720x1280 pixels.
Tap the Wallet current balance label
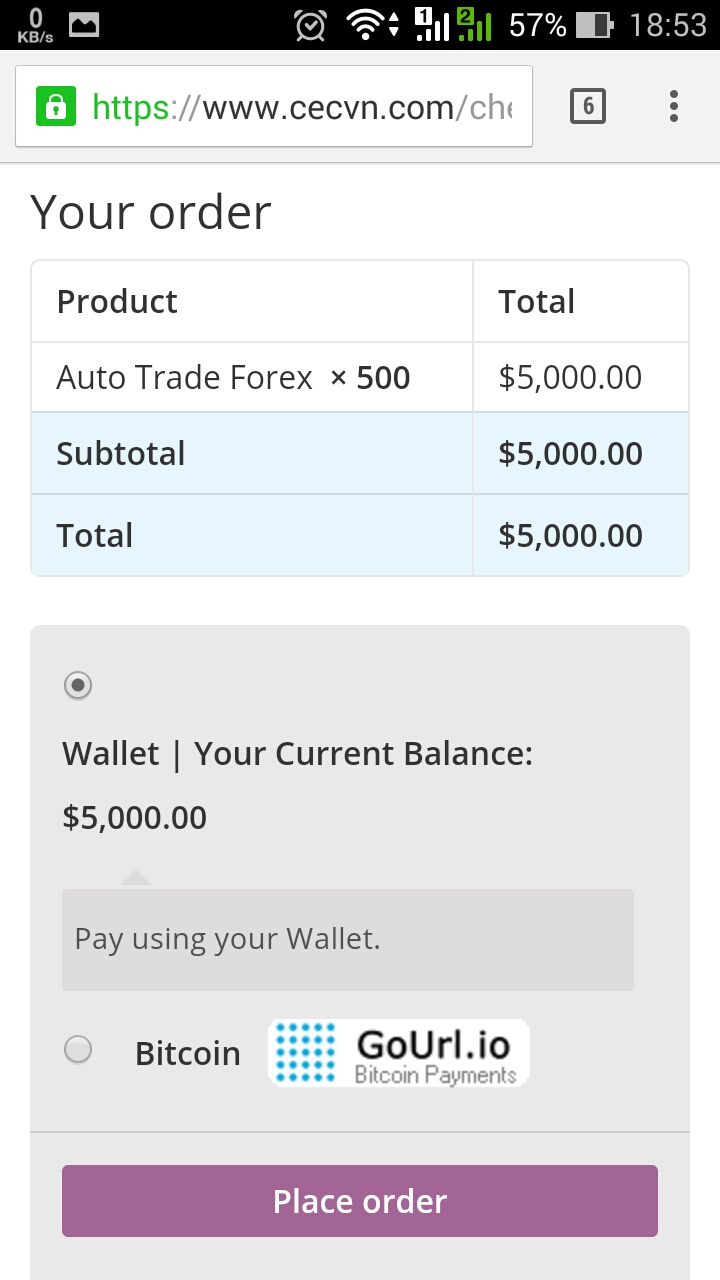297,753
